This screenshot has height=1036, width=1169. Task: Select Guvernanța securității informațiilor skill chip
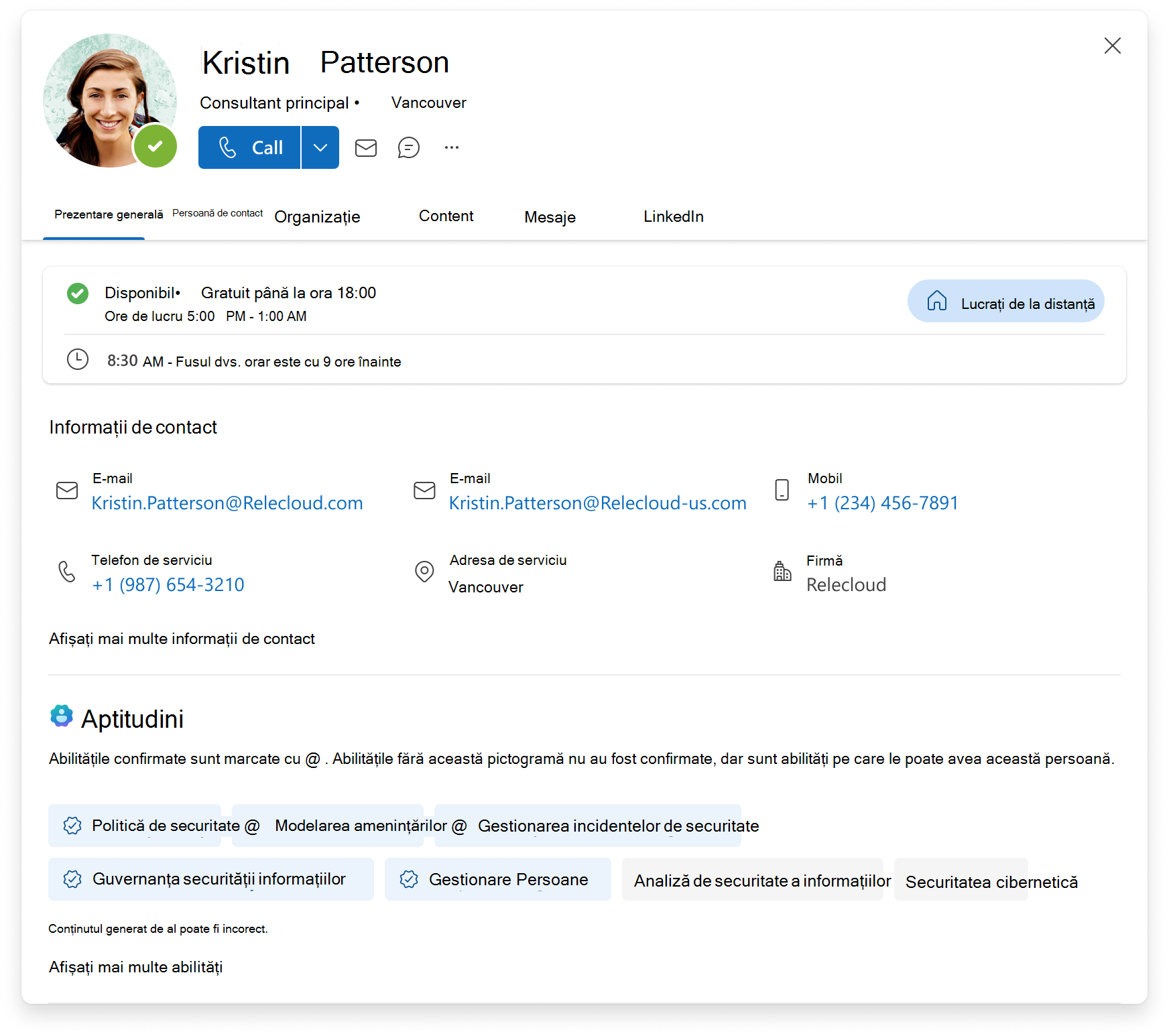point(211,879)
